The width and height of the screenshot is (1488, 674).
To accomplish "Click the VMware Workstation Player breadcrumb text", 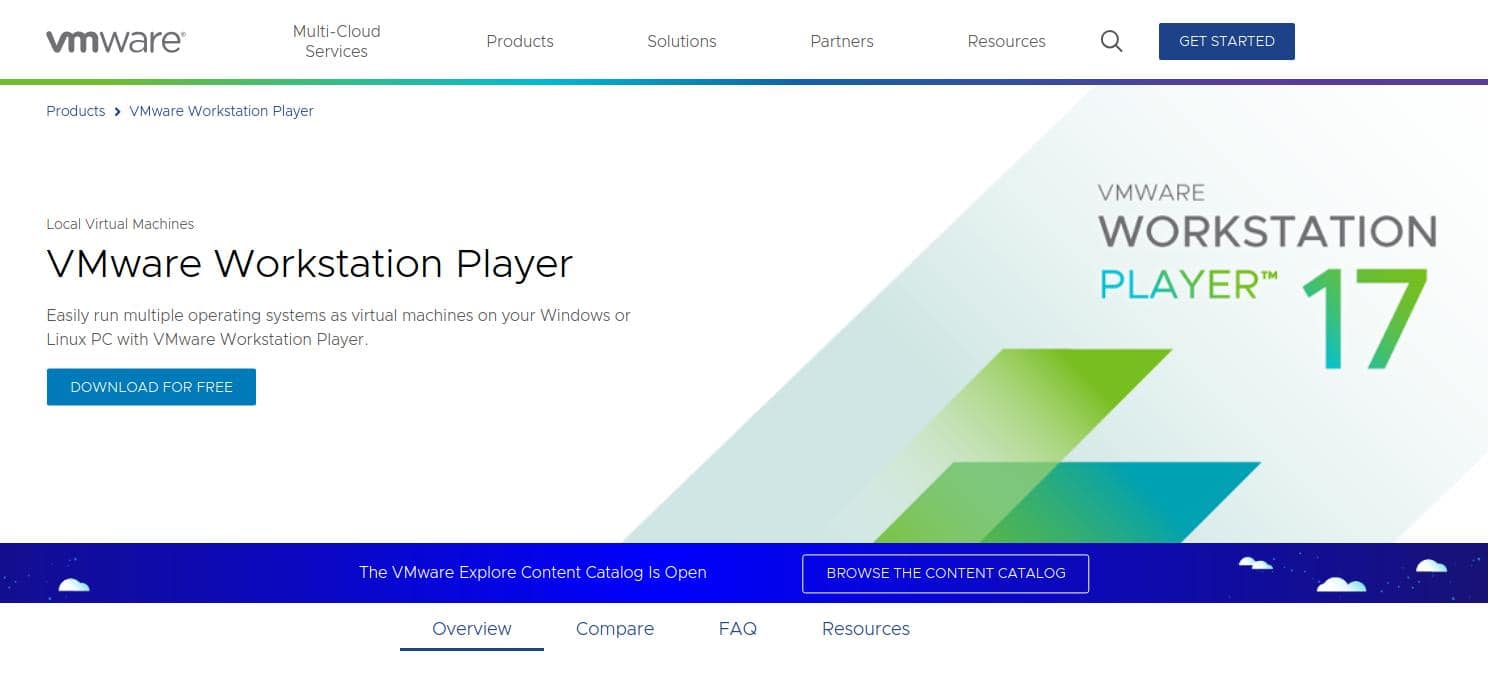I will point(221,111).
